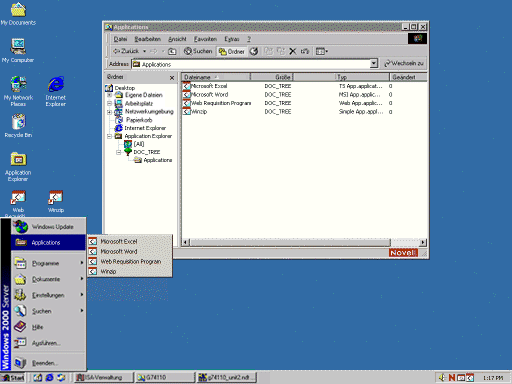Open the Address bar dropdown arrow
Screen dimensions: 512x384
374,63
